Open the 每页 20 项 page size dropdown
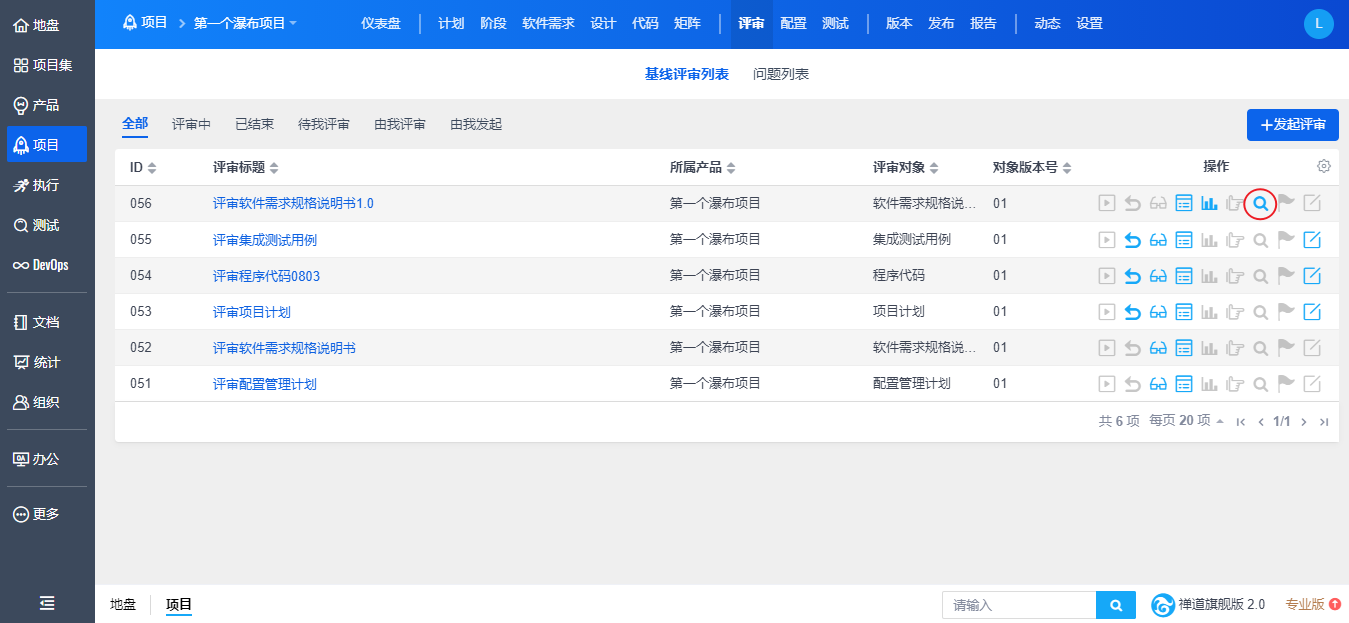 pos(1187,421)
